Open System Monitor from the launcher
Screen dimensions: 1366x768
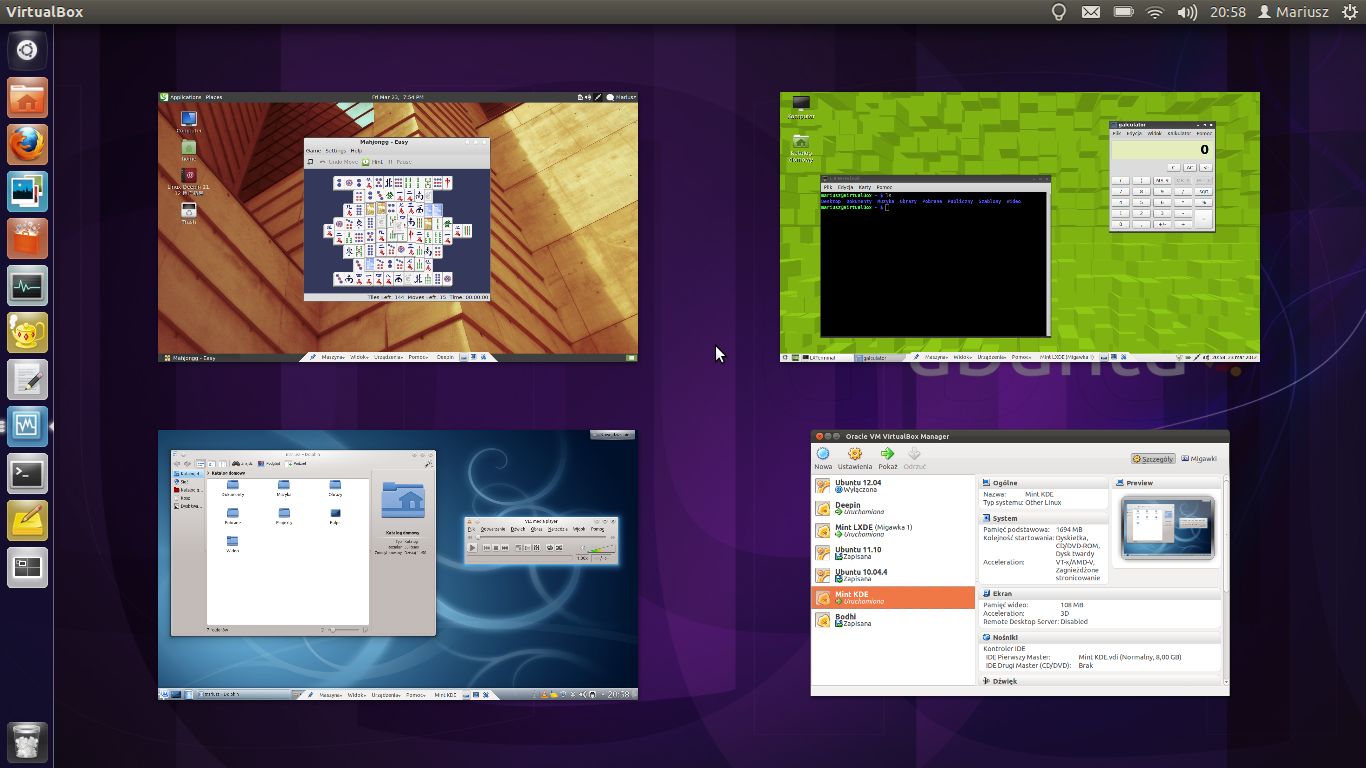click(x=27, y=286)
